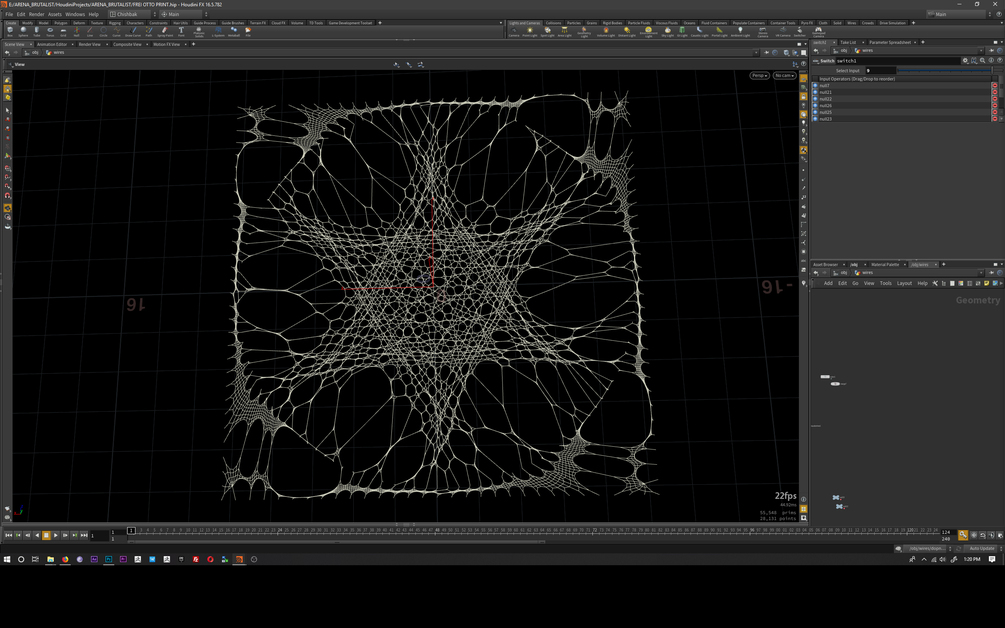Pick the Torus shelf tool
This screenshot has width=1005, height=628.
(50, 31)
